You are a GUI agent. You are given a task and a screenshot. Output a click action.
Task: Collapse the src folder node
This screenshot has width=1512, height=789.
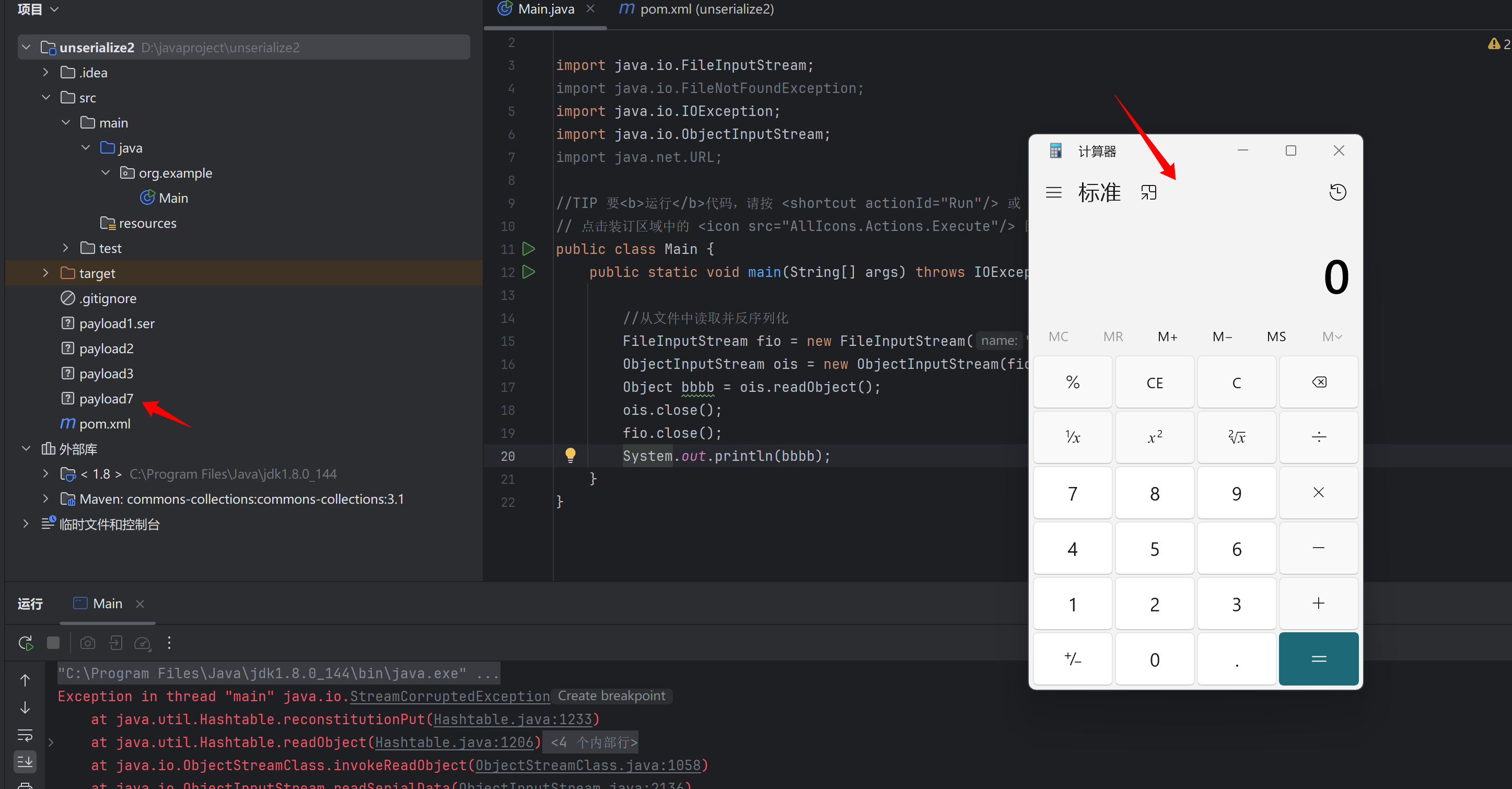tap(46, 98)
